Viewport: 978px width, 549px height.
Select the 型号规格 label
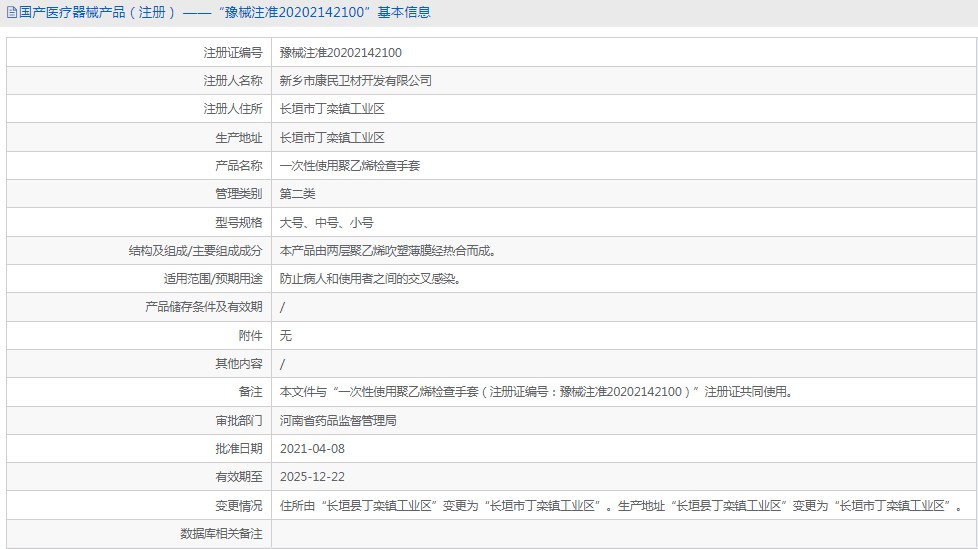point(239,222)
